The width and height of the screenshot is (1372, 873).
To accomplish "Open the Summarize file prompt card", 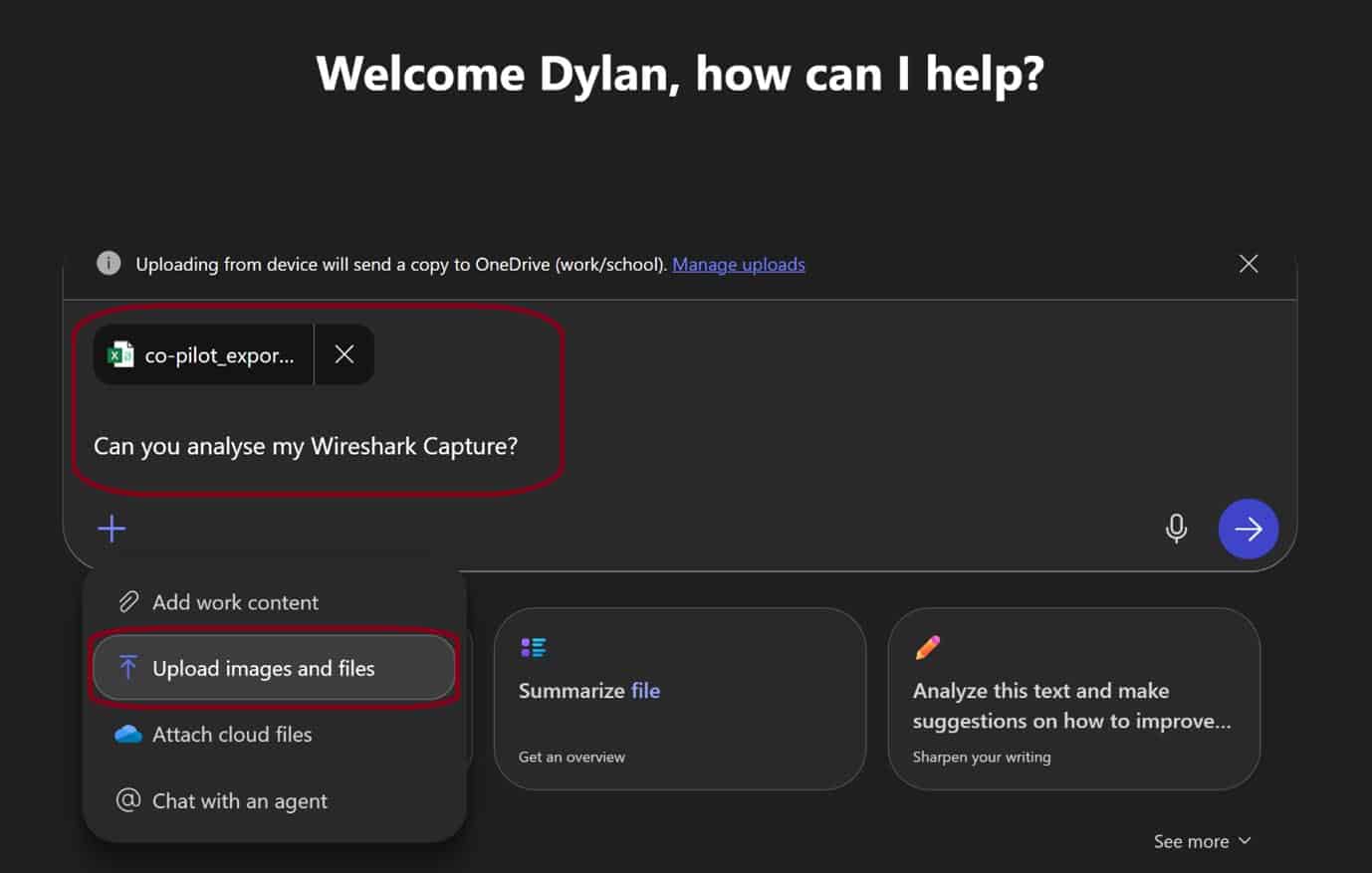I will coord(680,699).
